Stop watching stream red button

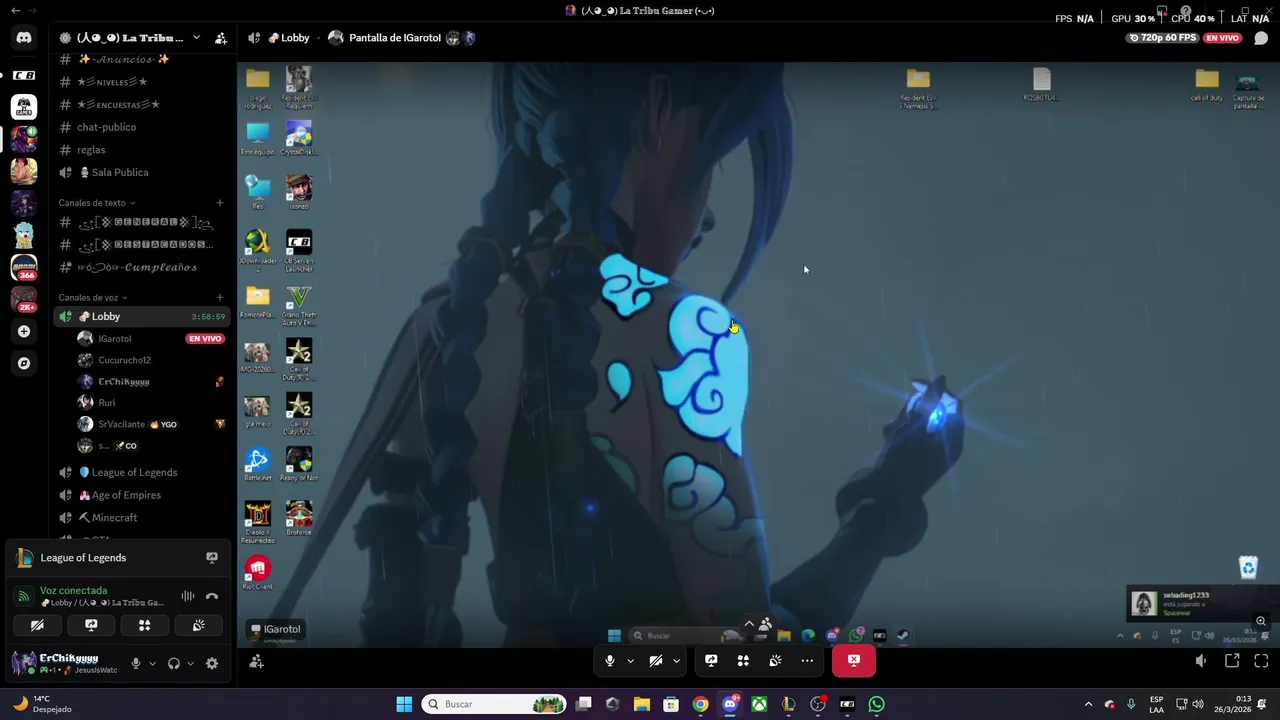[853, 660]
